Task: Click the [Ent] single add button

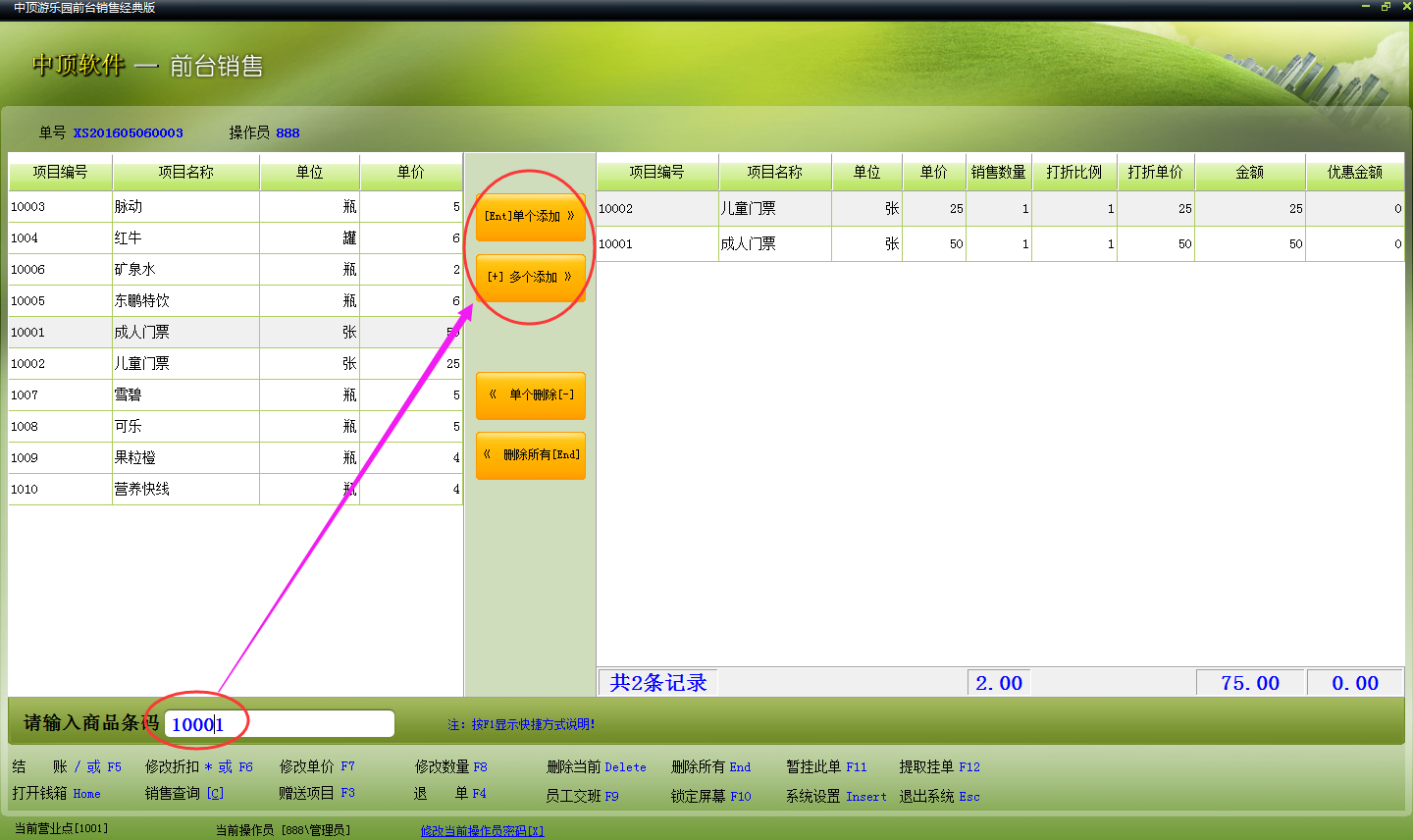Action: pyautogui.click(x=531, y=216)
